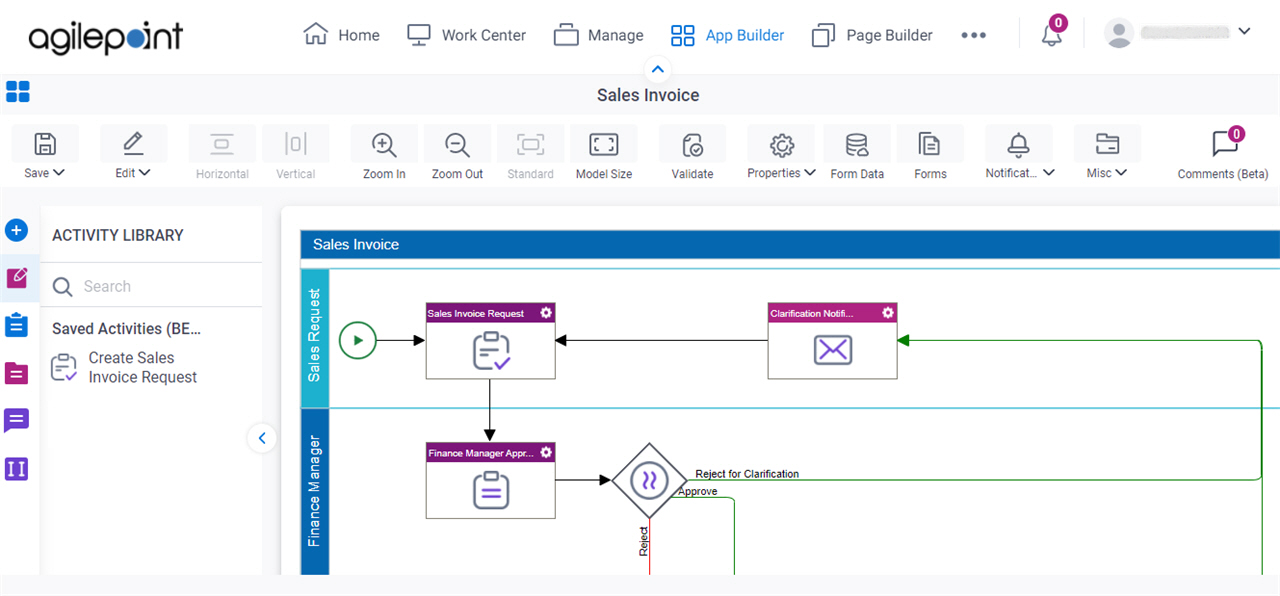
Task: Click the Misc folder icon
Action: coord(1107,144)
